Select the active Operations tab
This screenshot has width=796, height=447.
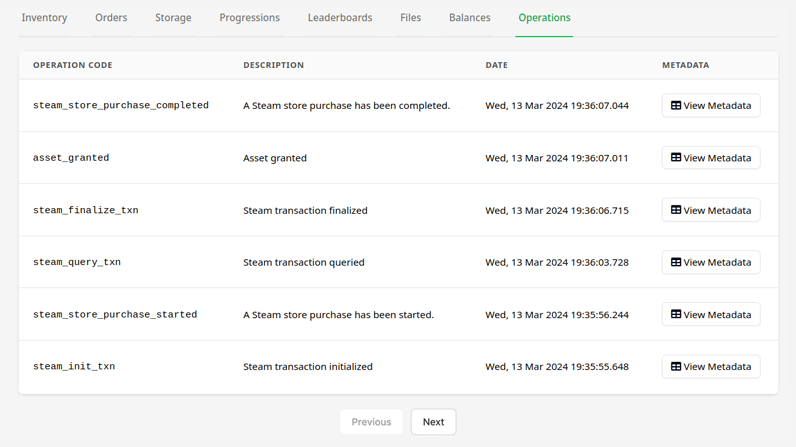point(544,18)
